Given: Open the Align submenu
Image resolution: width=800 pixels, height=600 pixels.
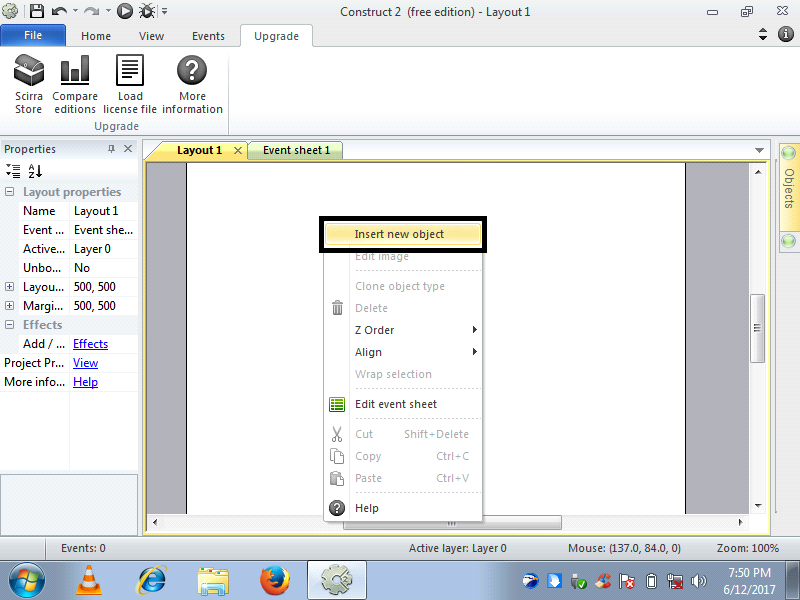Looking at the screenshot, I should click(x=403, y=352).
